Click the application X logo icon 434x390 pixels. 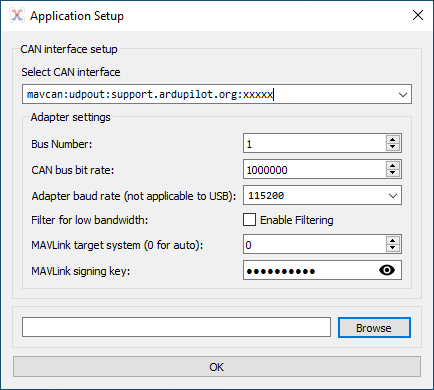click(17, 15)
